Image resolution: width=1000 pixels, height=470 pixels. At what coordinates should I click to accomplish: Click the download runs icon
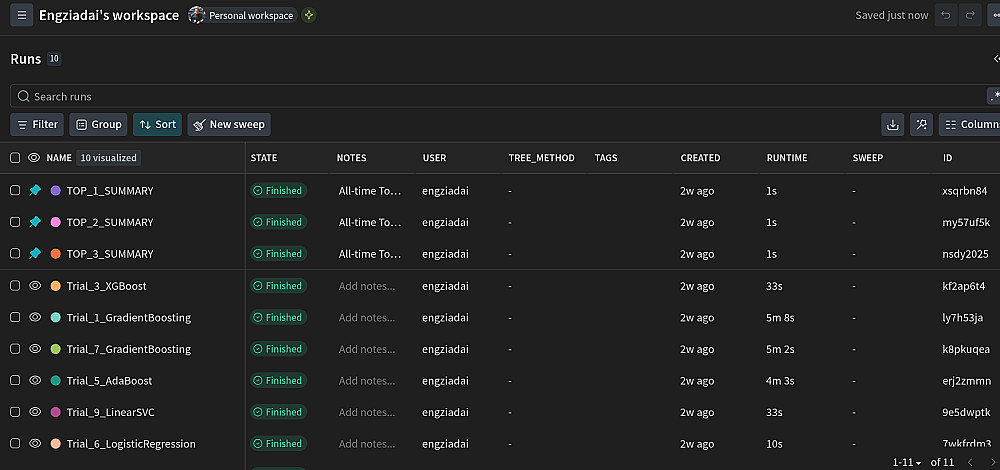[893, 125]
